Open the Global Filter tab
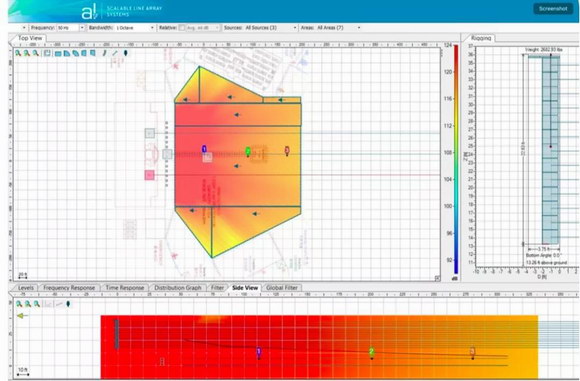This screenshot has width=580, height=381. pos(282,288)
